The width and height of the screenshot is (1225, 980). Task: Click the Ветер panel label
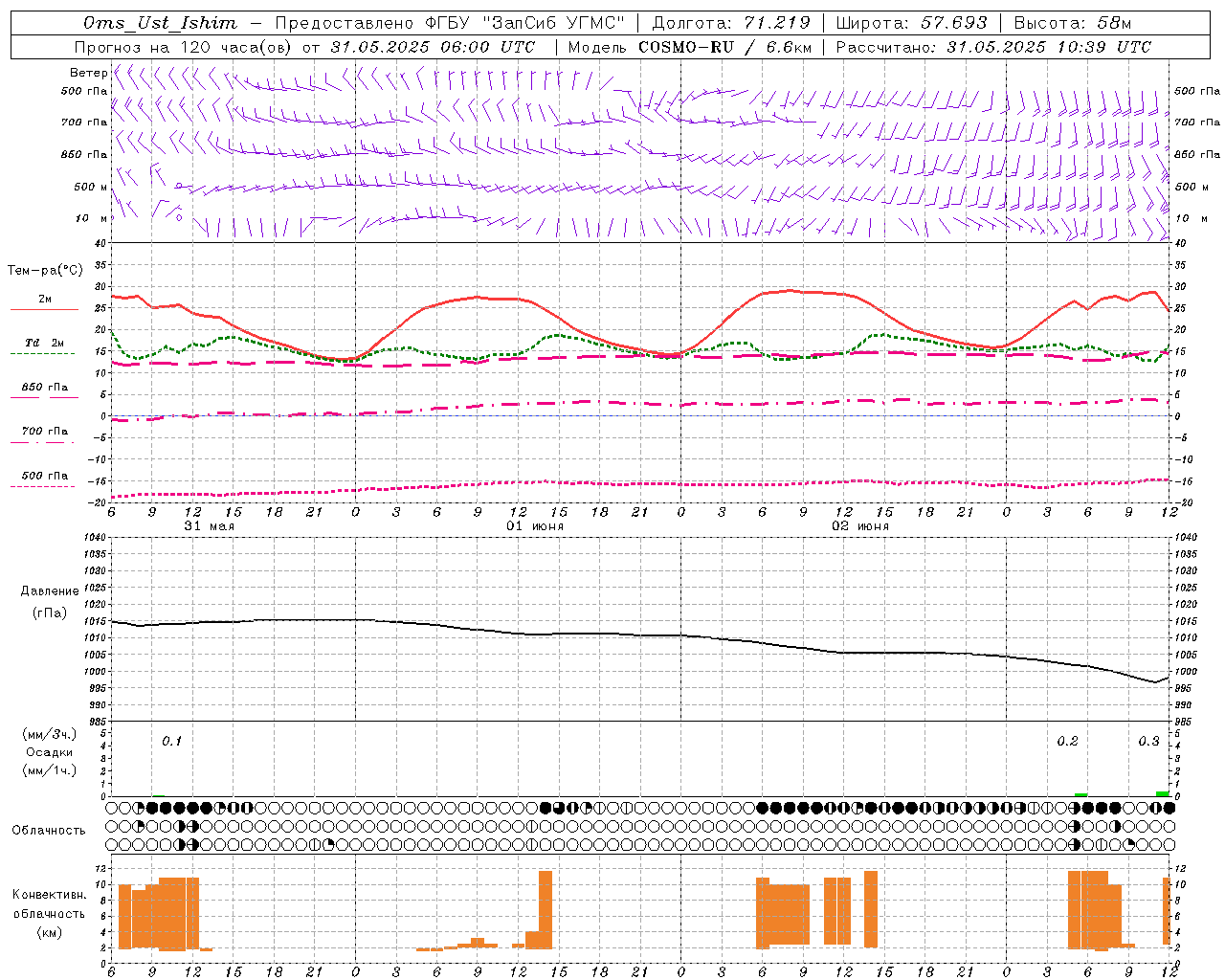click(88, 73)
